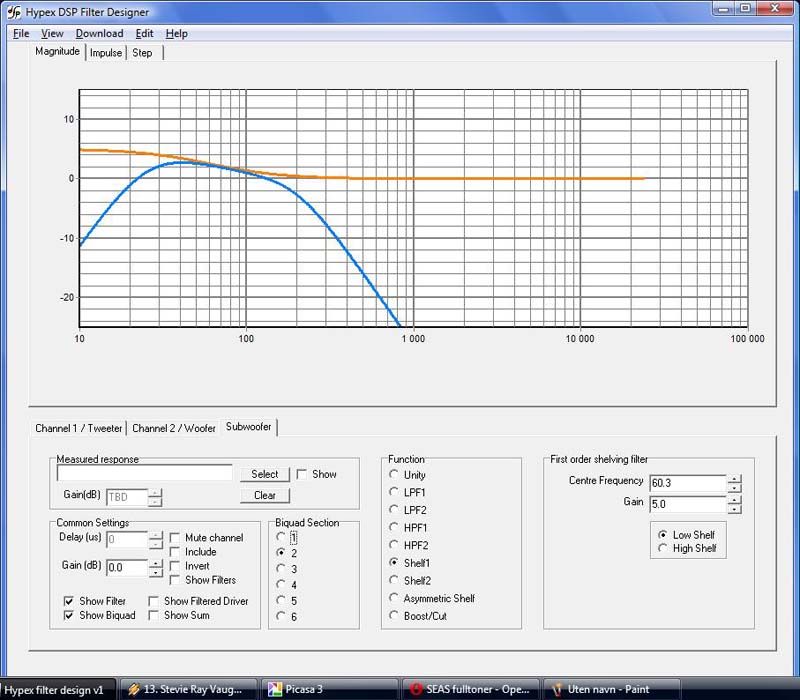Select the High Shelf option
The image size is (800, 700).
[662, 548]
